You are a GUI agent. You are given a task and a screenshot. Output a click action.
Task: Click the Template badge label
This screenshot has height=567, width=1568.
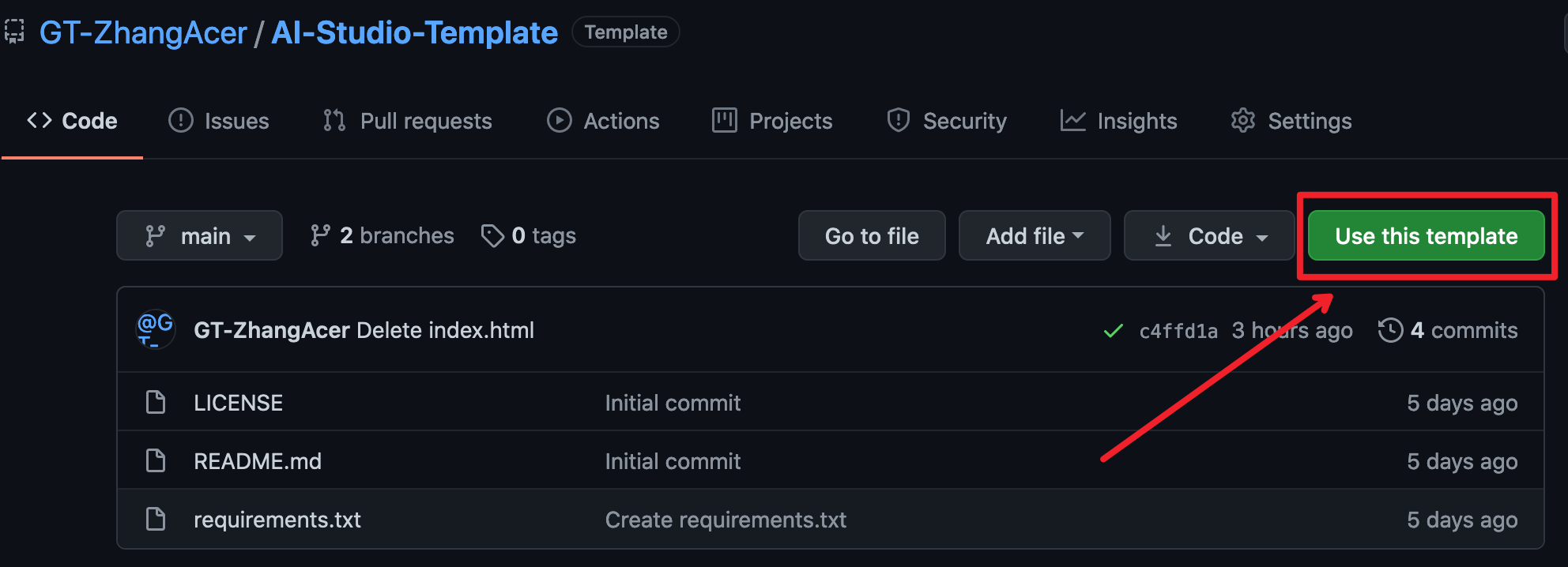point(626,32)
